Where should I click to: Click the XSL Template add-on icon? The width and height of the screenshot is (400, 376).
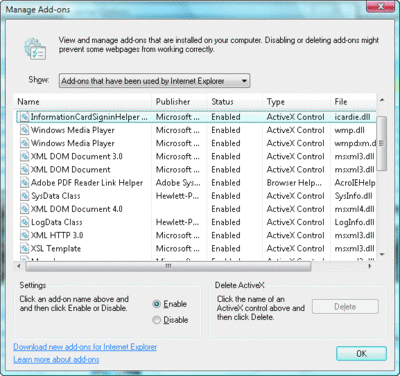(24, 248)
